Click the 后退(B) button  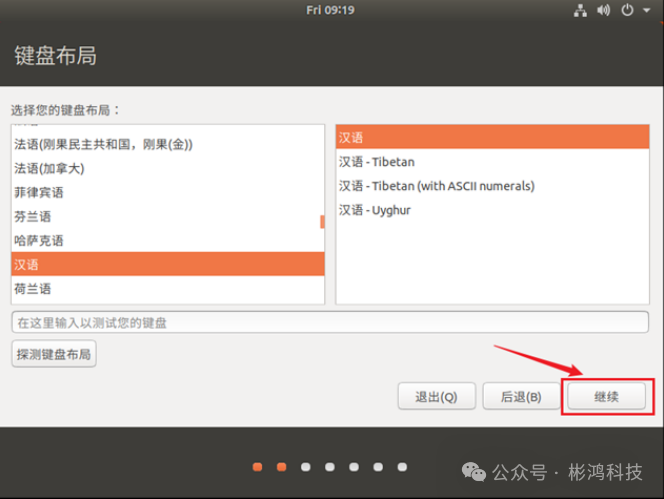tap(521, 396)
